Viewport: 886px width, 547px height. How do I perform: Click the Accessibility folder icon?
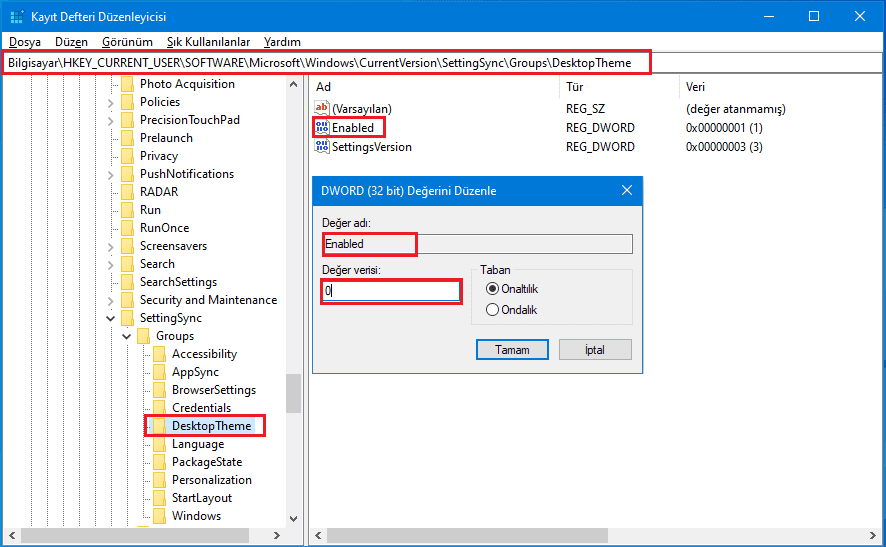pos(160,354)
